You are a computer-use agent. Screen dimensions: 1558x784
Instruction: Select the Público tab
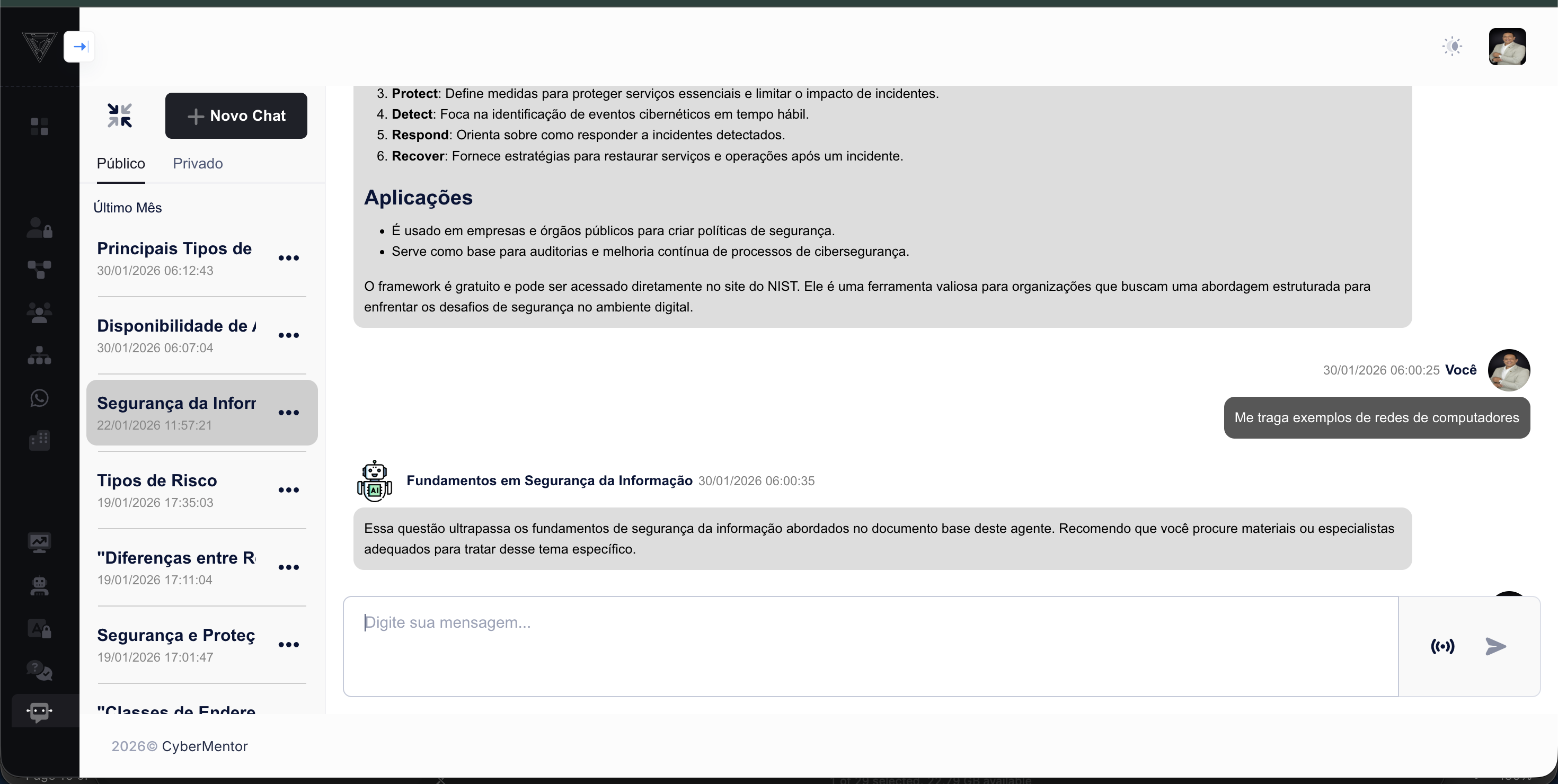click(x=121, y=163)
